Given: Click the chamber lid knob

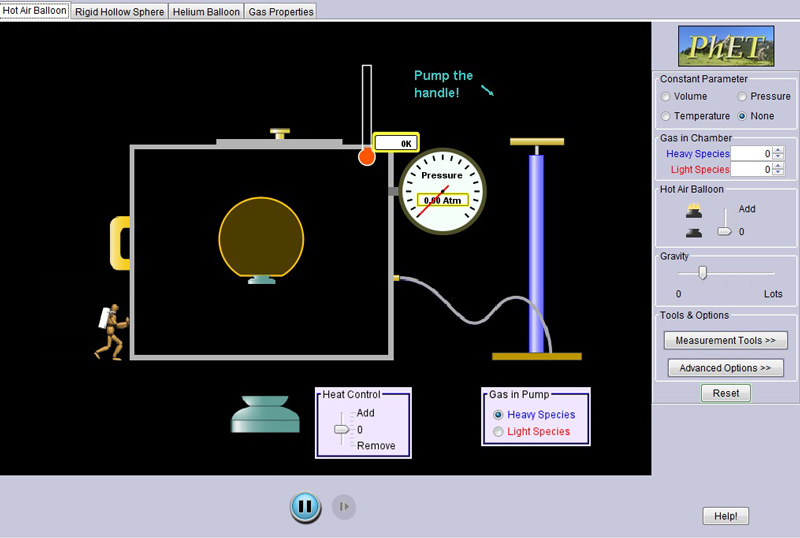Looking at the screenshot, I should coord(280,133).
